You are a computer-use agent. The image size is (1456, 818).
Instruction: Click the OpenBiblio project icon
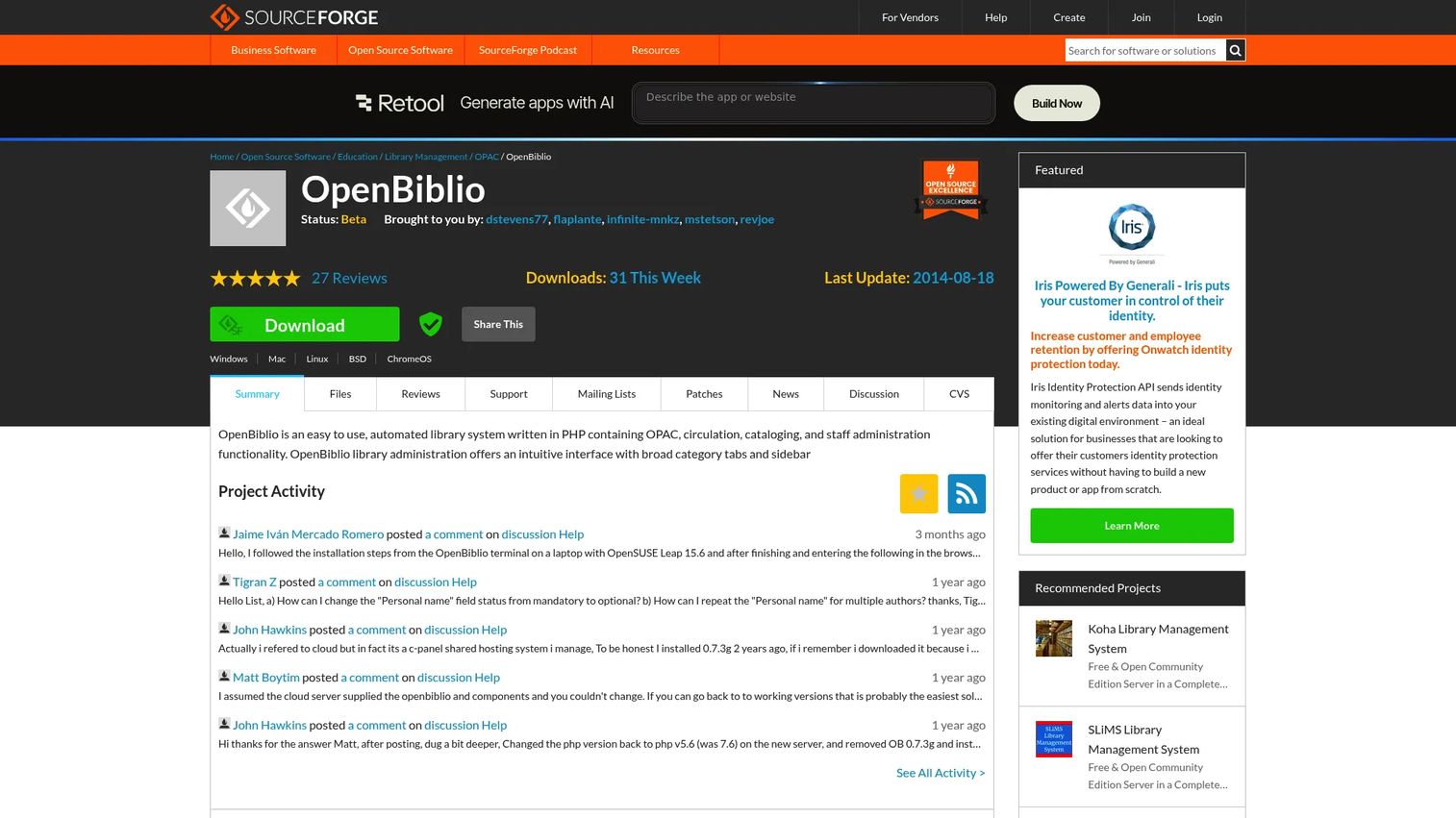pyautogui.click(x=248, y=209)
